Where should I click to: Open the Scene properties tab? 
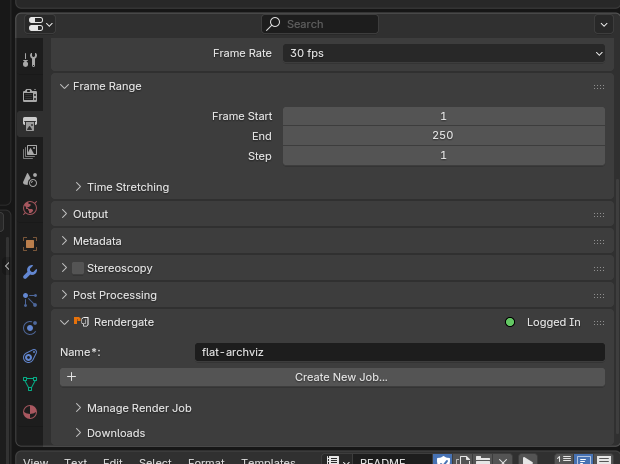click(30, 180)
